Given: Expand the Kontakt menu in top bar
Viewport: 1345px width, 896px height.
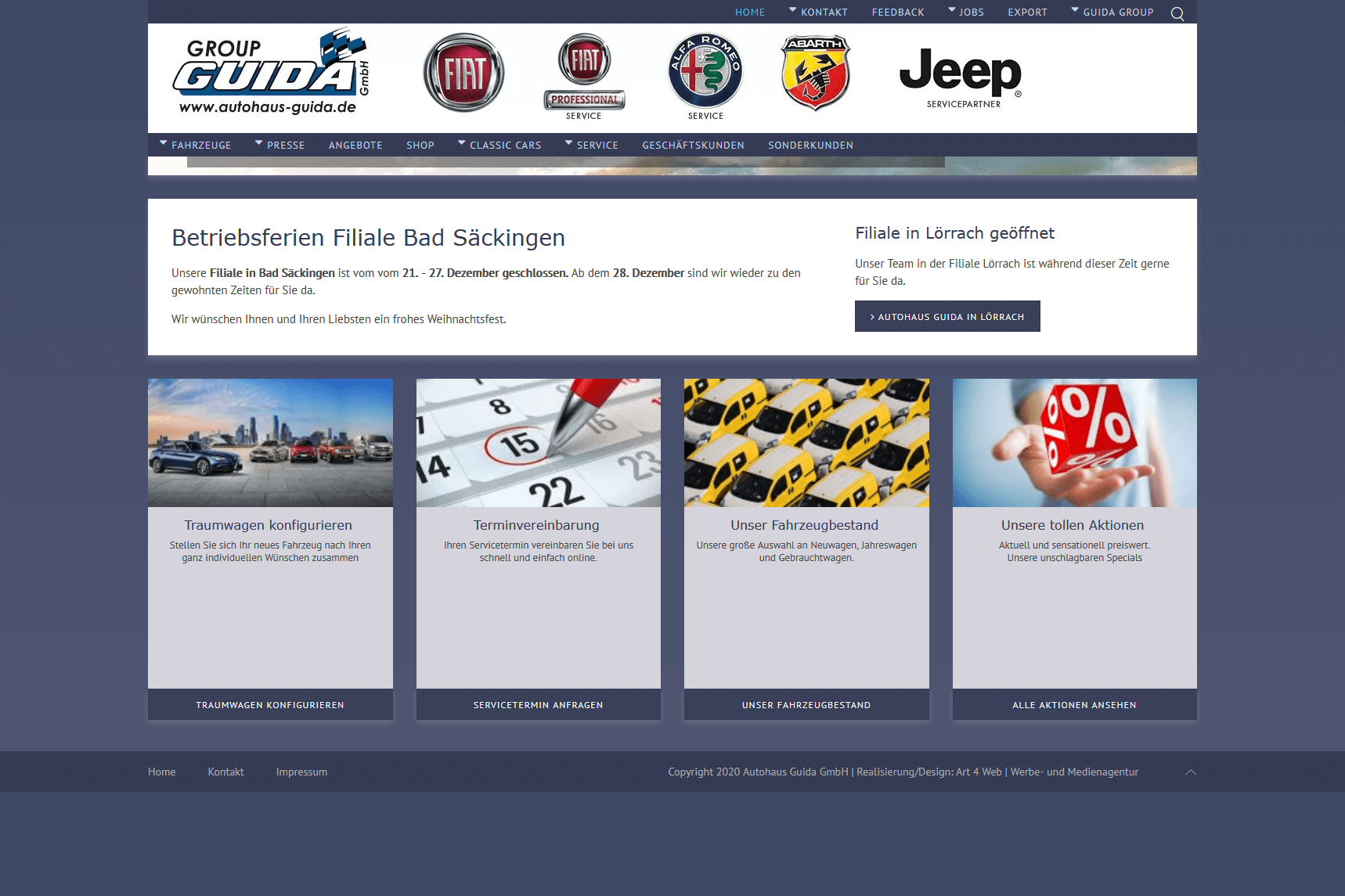Looking at the screenshot, I should point(819,13).
